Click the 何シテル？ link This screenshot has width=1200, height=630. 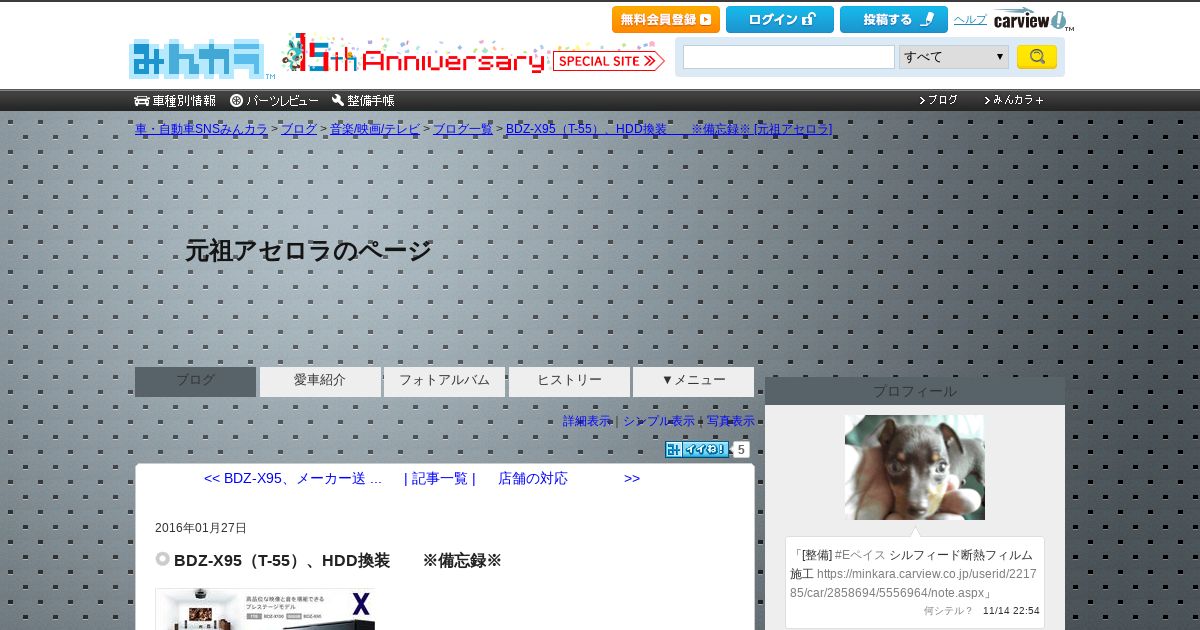pos(948,611)
